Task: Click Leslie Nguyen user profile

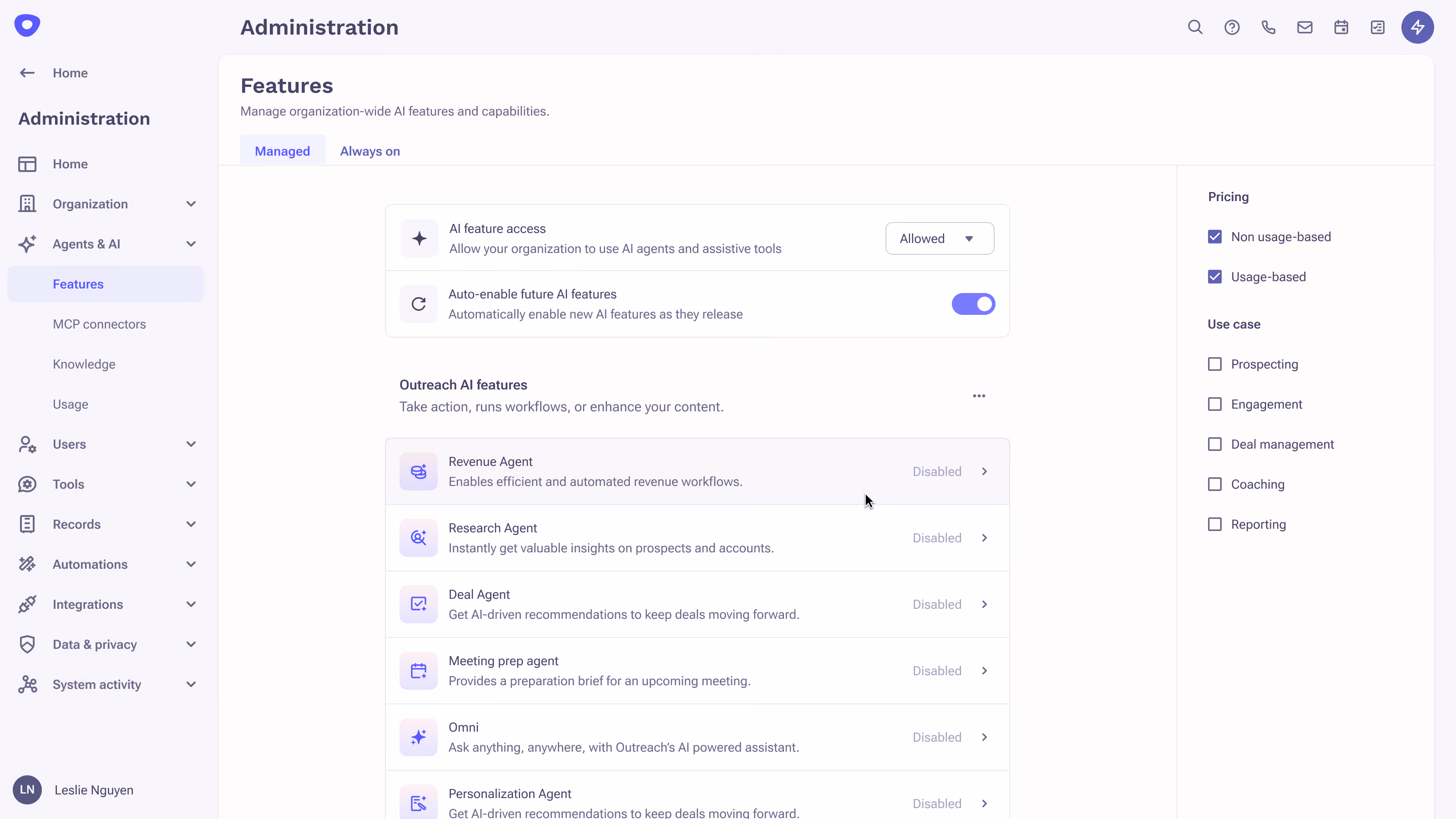Action: coord(73,790)
